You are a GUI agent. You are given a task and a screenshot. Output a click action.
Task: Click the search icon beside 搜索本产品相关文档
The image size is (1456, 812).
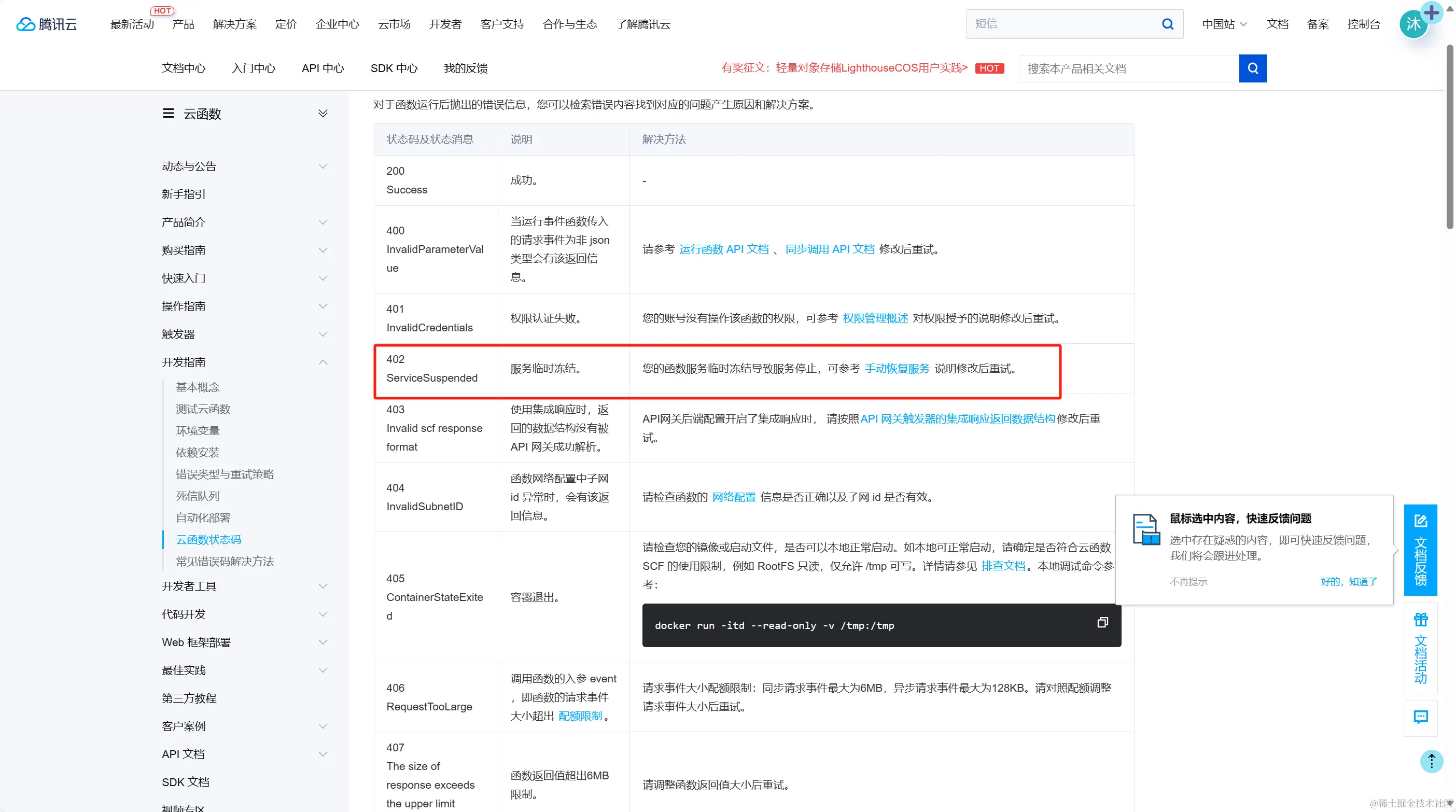point(1253,68)
